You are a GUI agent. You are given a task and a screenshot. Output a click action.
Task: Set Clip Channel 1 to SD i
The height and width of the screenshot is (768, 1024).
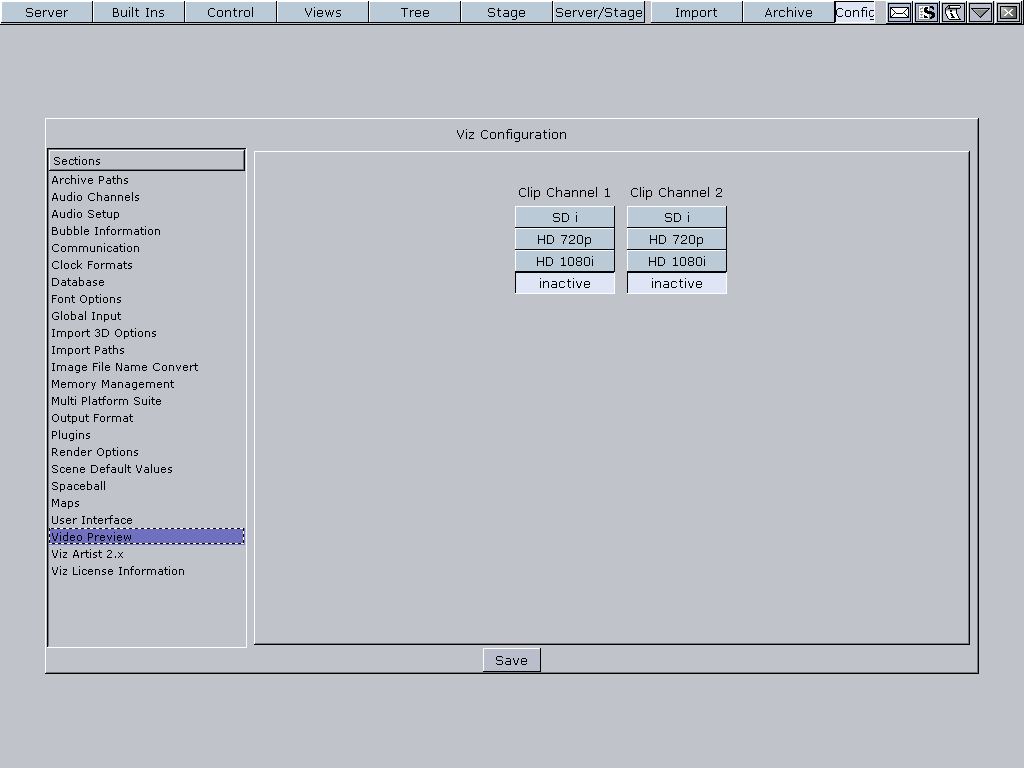(565, 217)
